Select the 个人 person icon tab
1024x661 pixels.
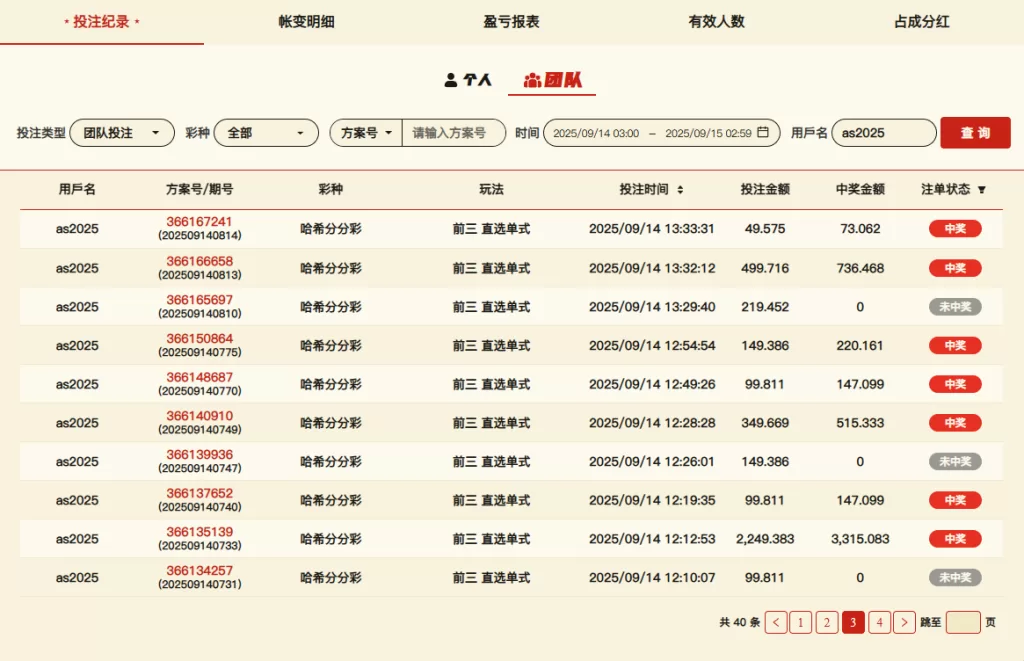click(x=468, y=80)
